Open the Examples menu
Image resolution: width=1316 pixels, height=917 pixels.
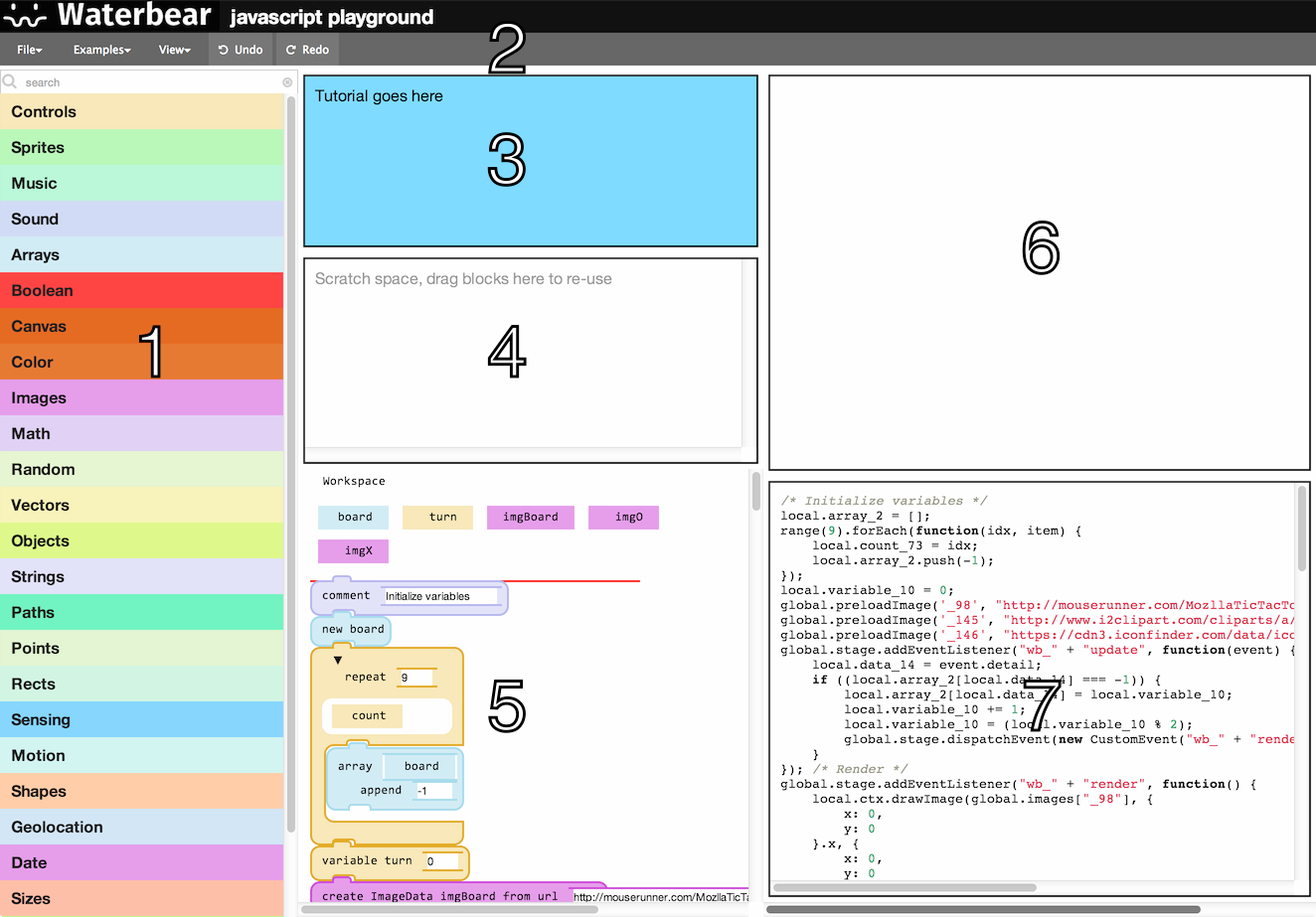click(x=102, y=50)
